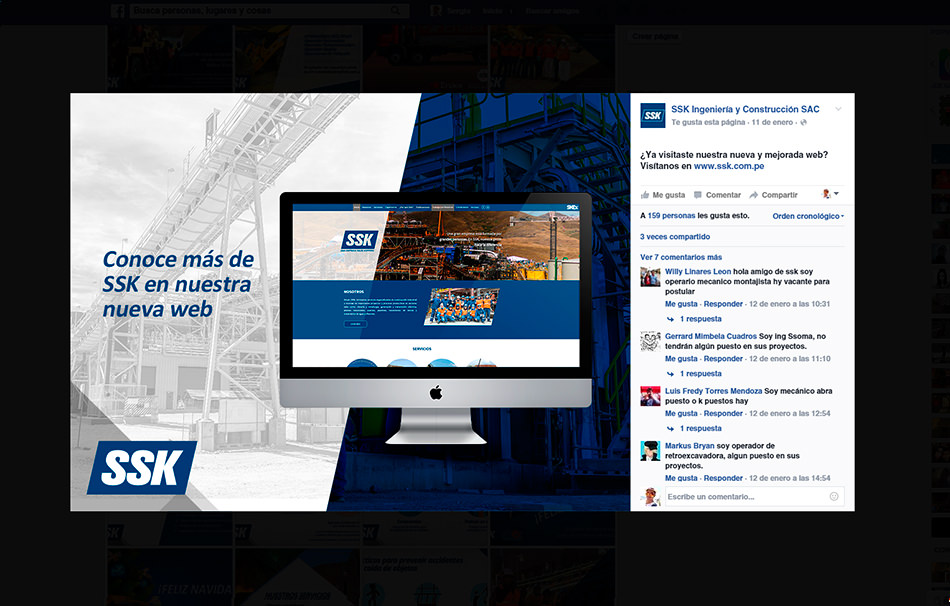Screen dimensions: 950x606
Task: Visit the www.ssk.com.pe link
Action: click(729, 166)
